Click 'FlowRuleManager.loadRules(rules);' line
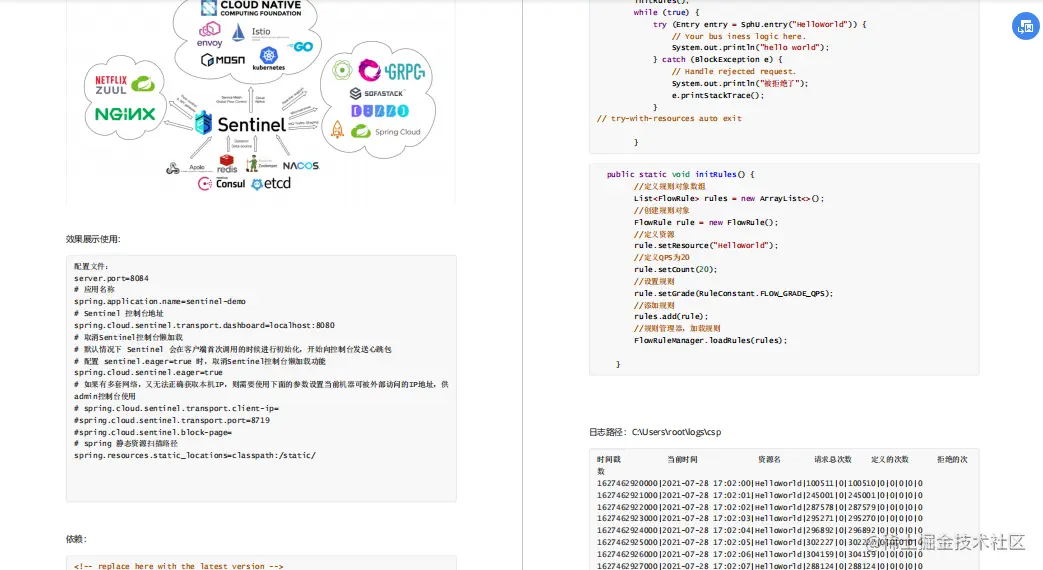 click(710, 341)
